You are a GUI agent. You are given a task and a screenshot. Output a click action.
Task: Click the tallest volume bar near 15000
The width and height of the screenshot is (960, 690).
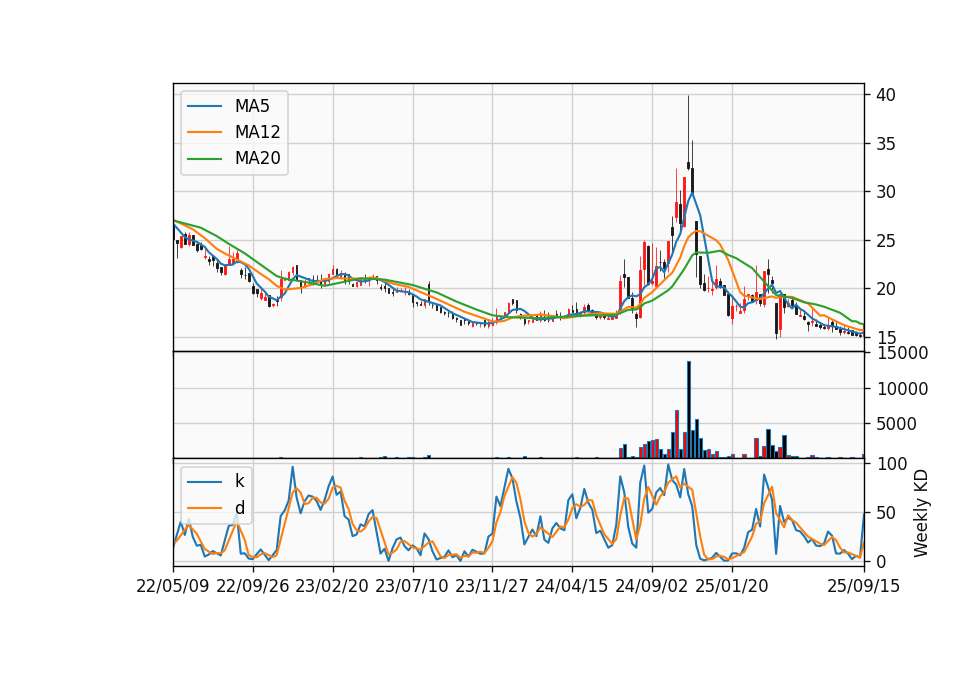tap(689, 410)
